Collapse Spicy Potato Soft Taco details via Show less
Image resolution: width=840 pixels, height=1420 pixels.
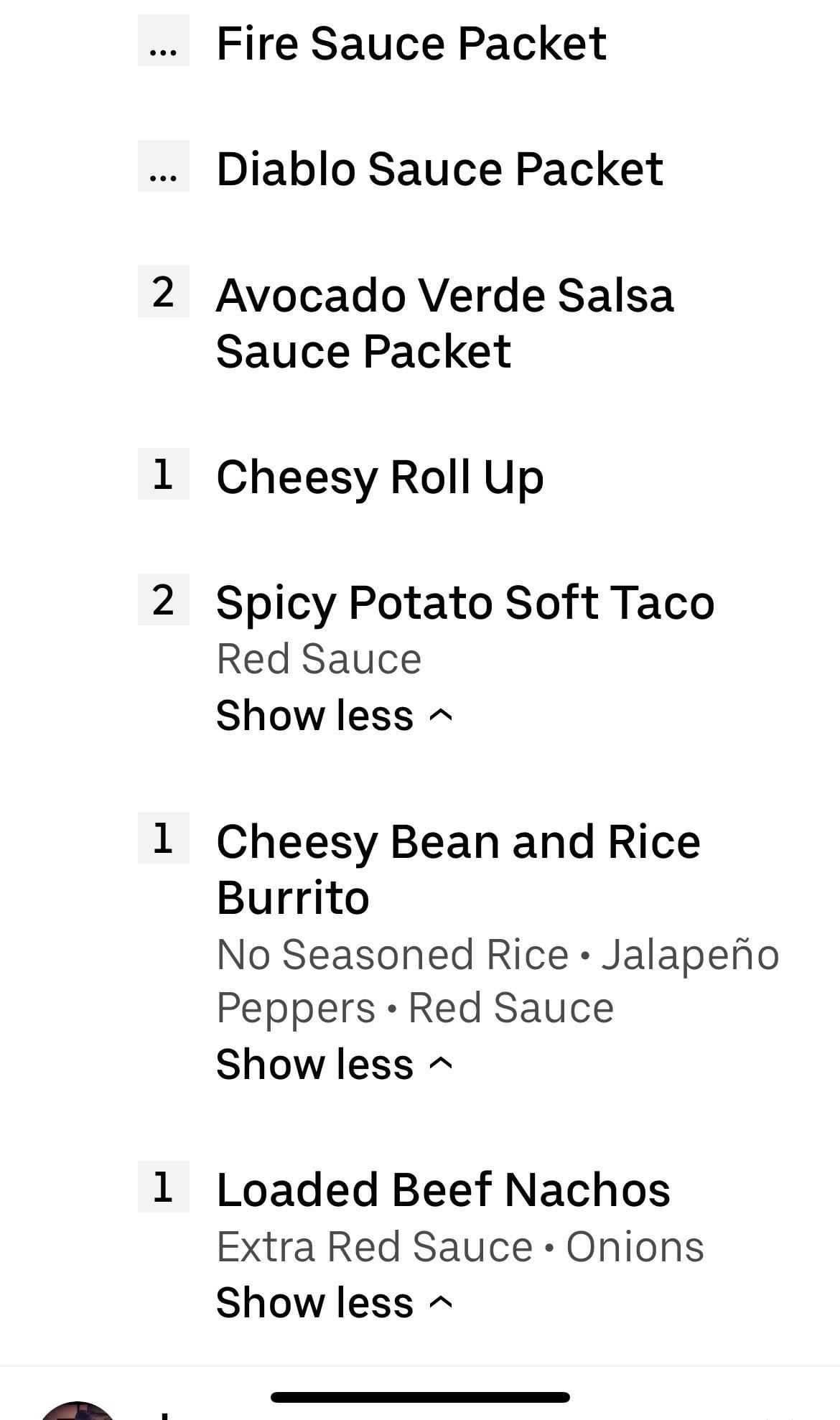(x=334, y=715)
